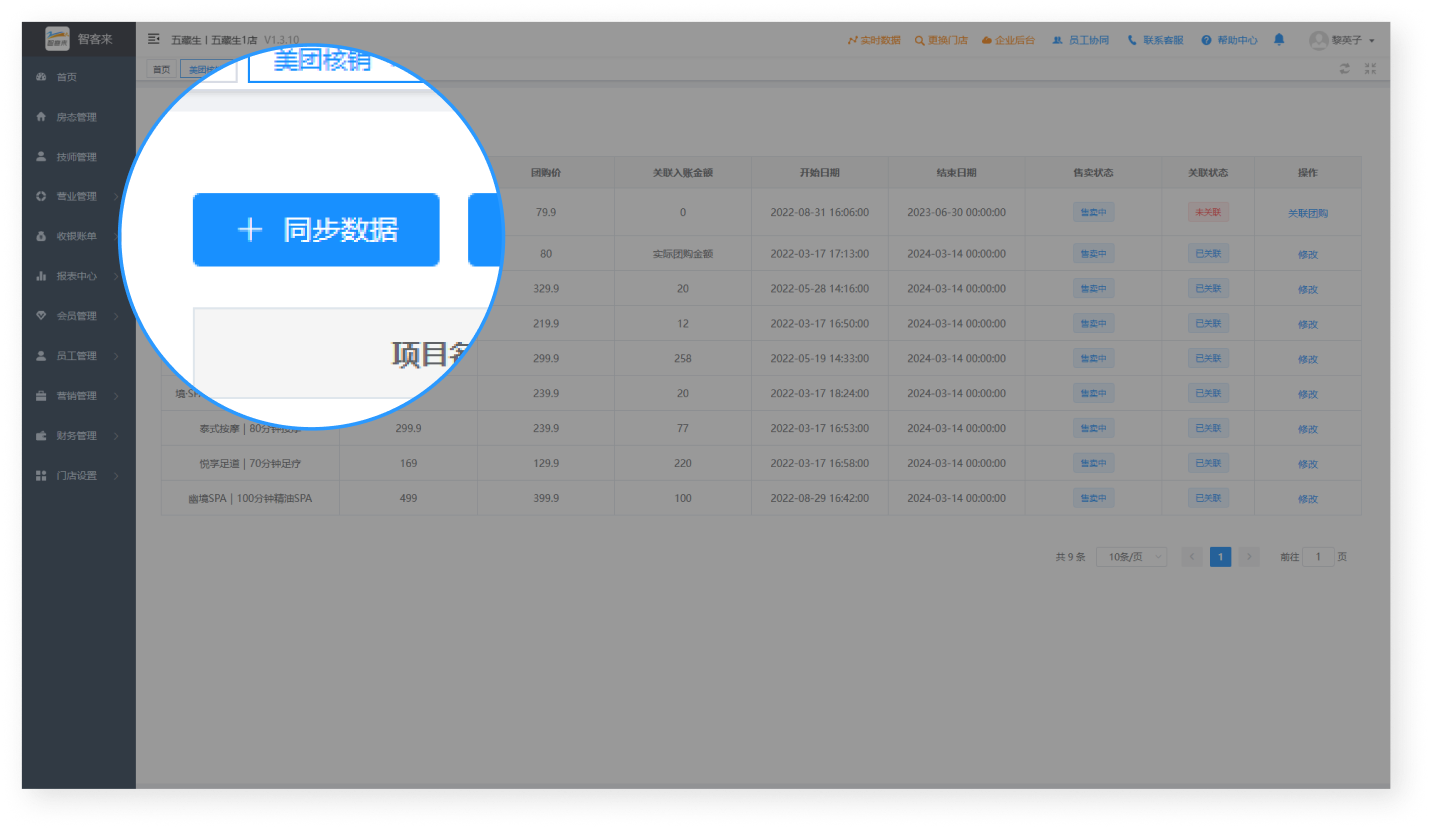Click the 泰式按摩 | 80分钟按摩 cell
Viewport: 1430px width, 829px height.
(x=250, y=428)
